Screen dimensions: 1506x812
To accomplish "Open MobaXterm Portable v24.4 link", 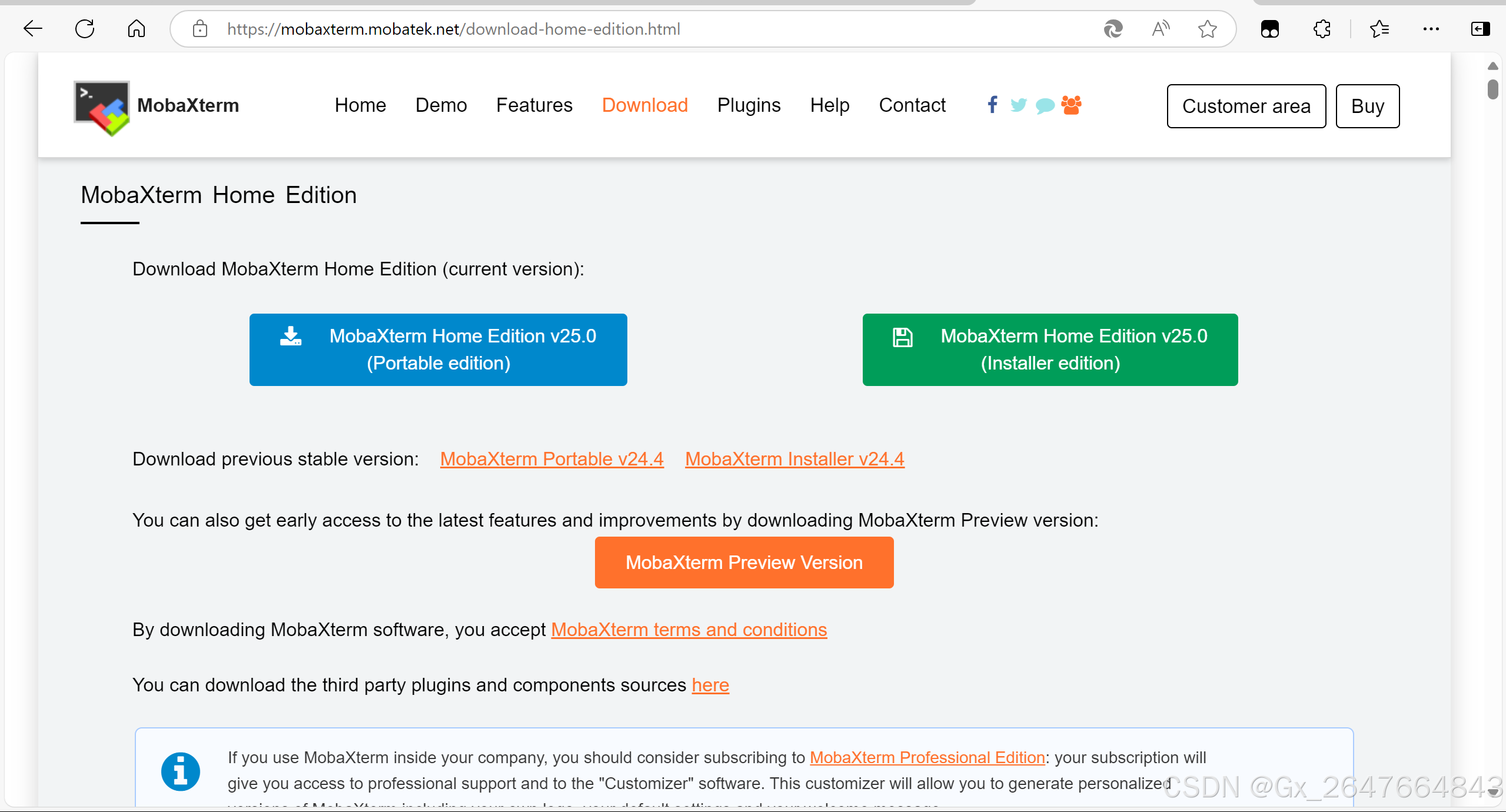I will coord(551,459).
